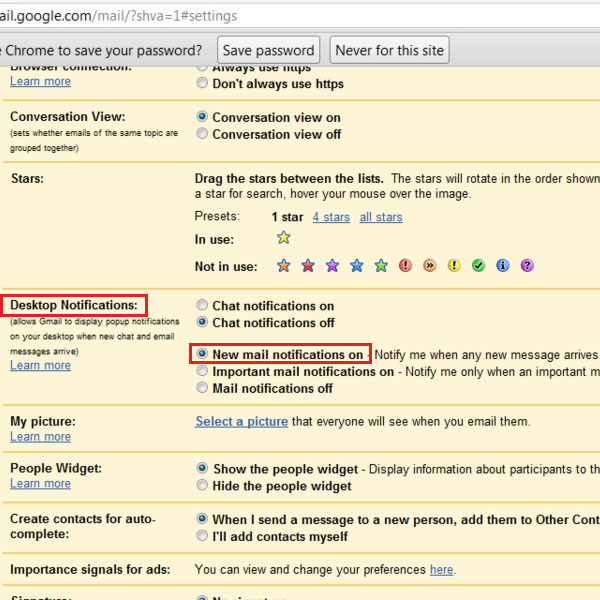
Task: Select New mail notifications on
Action: [202, 354]
